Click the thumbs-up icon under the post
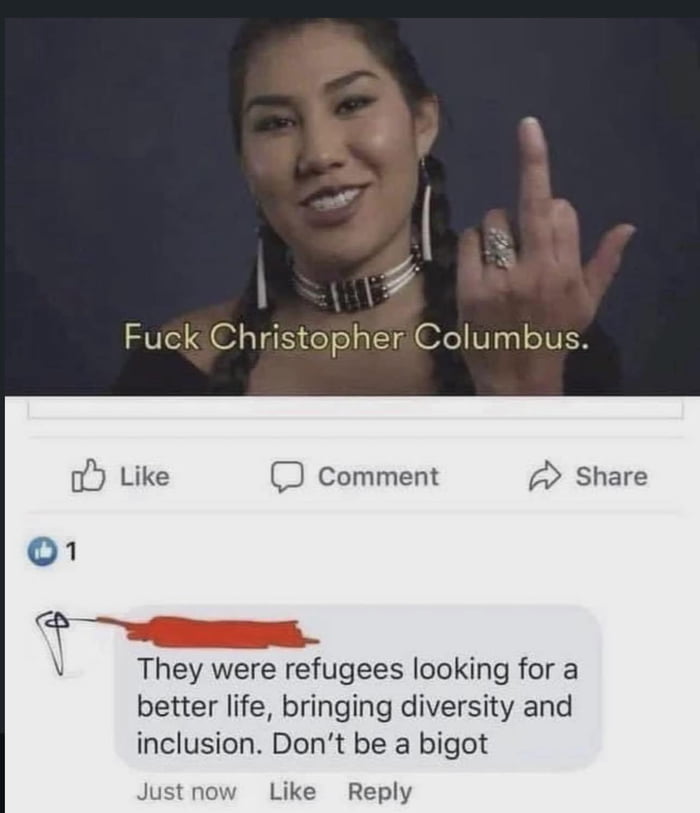The image size is (700, 813). [88, 475]
